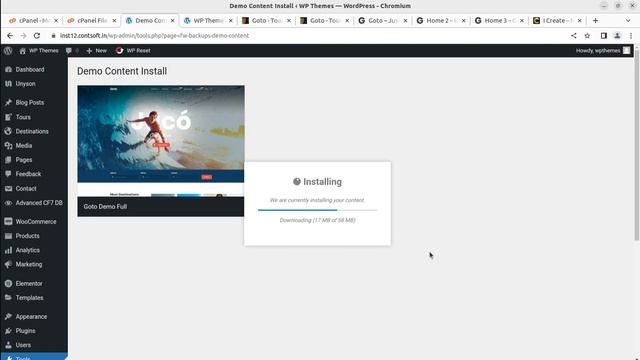The image size is (640, 360).
Task: Open the Dashboard sidebar icon
Action: [8, 69]
